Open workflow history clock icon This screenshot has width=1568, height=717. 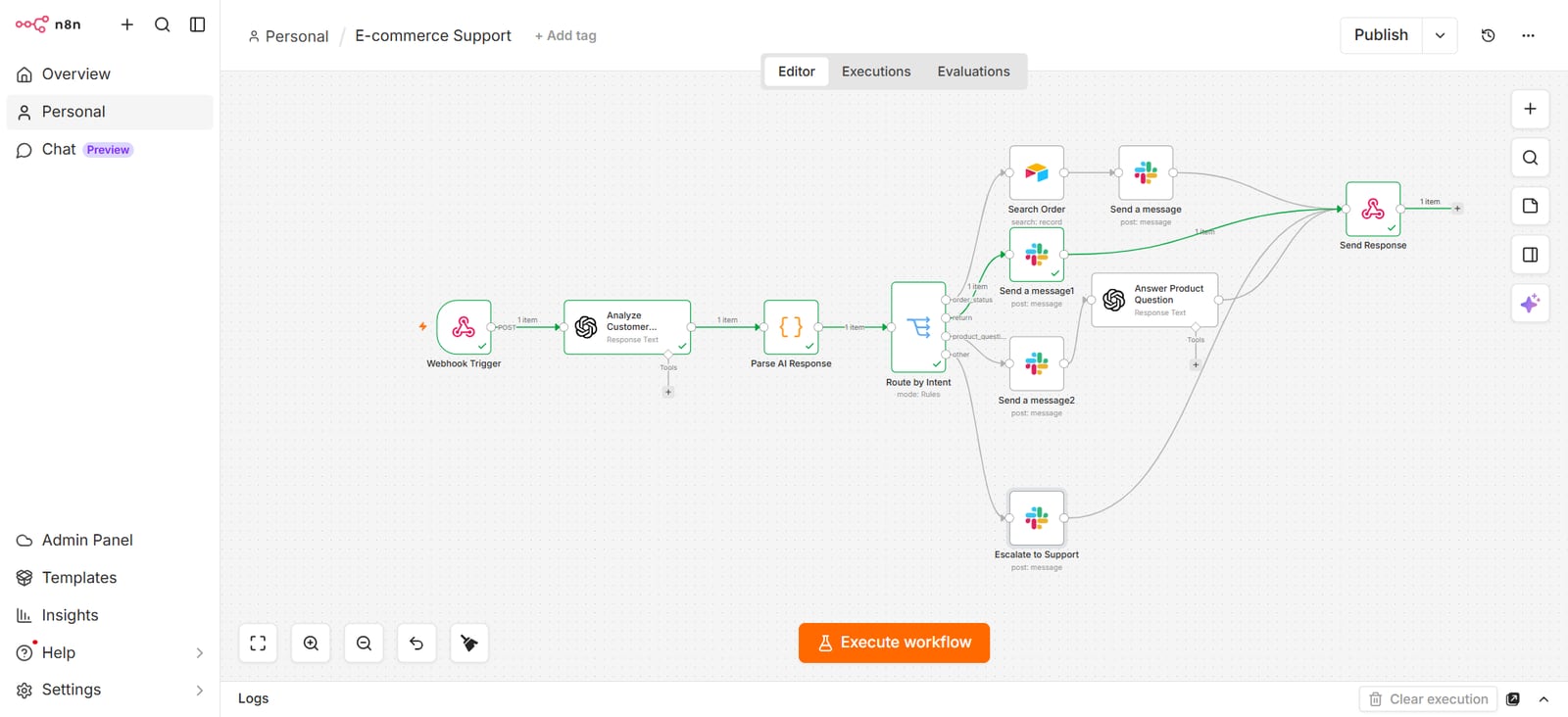coord(1488,35)
